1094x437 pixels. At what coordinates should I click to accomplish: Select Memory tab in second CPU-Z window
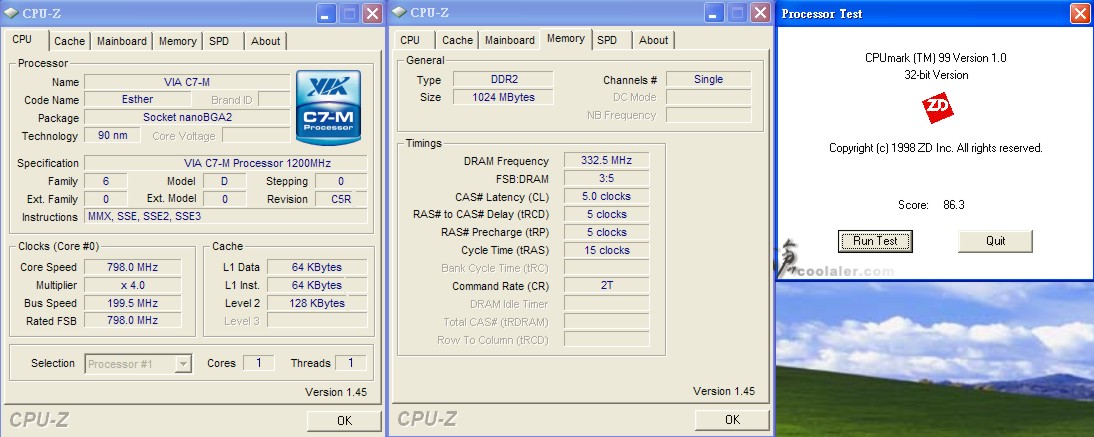[566, 38]
